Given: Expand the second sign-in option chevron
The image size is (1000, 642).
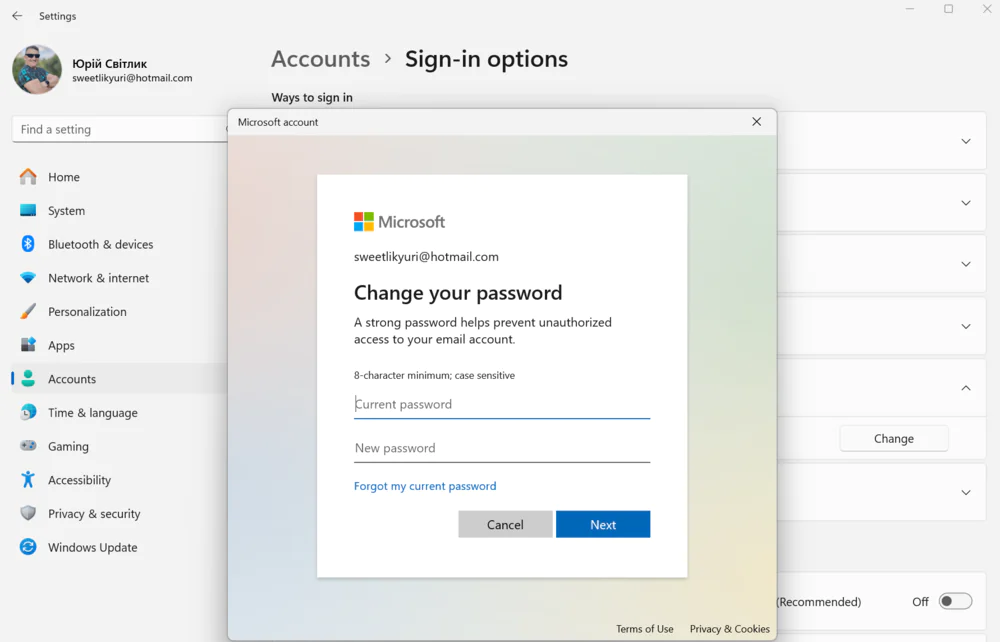Looking at the screenshot, I should [966, 203].
